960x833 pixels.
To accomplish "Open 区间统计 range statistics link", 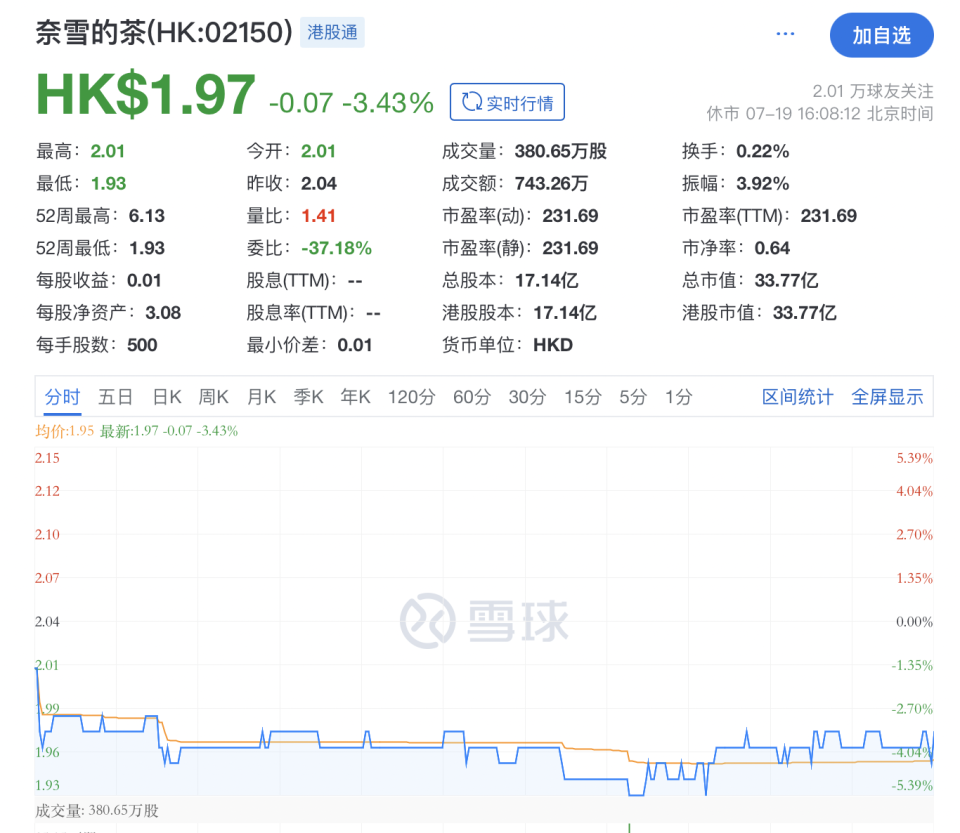I will tap(797, 397).
